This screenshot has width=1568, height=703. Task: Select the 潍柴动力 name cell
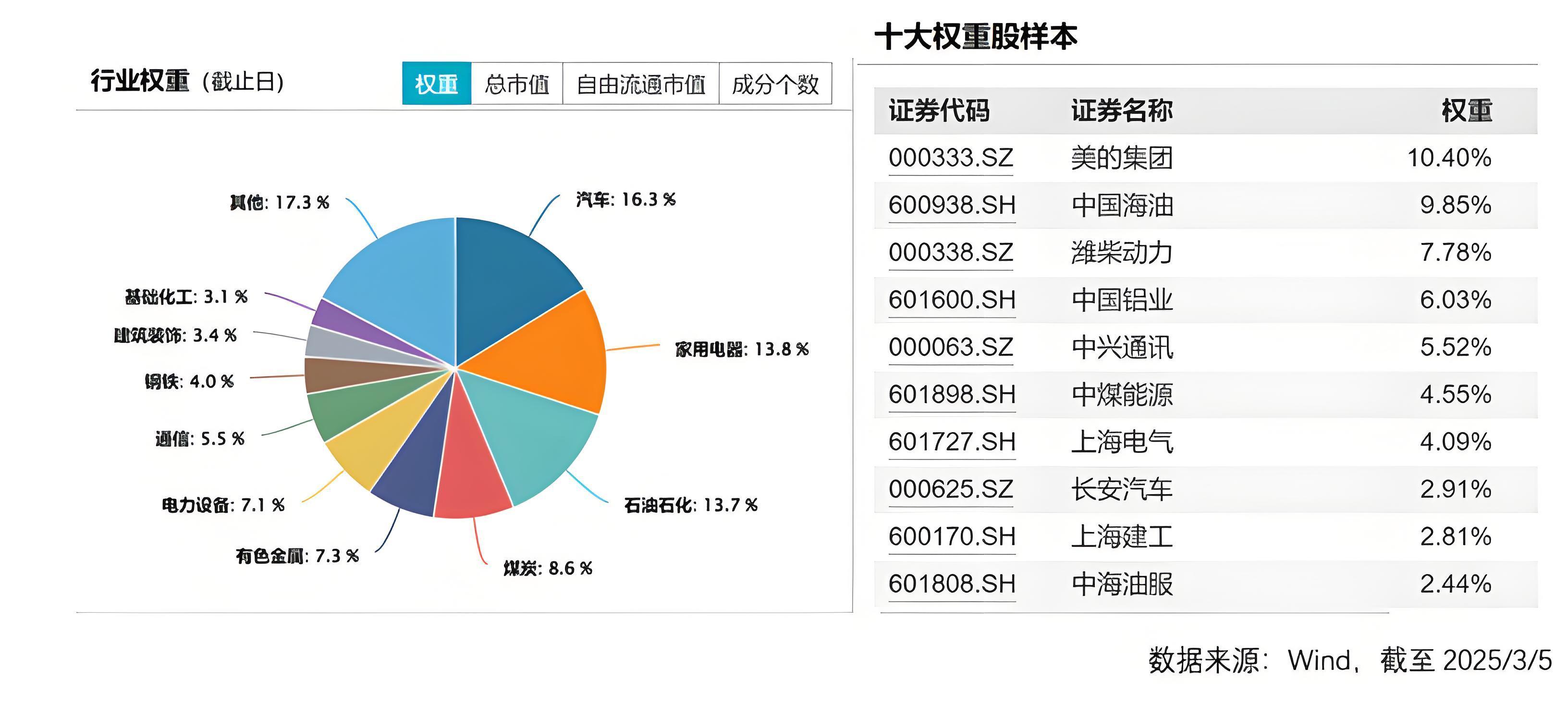click(x=1122, y=253)
